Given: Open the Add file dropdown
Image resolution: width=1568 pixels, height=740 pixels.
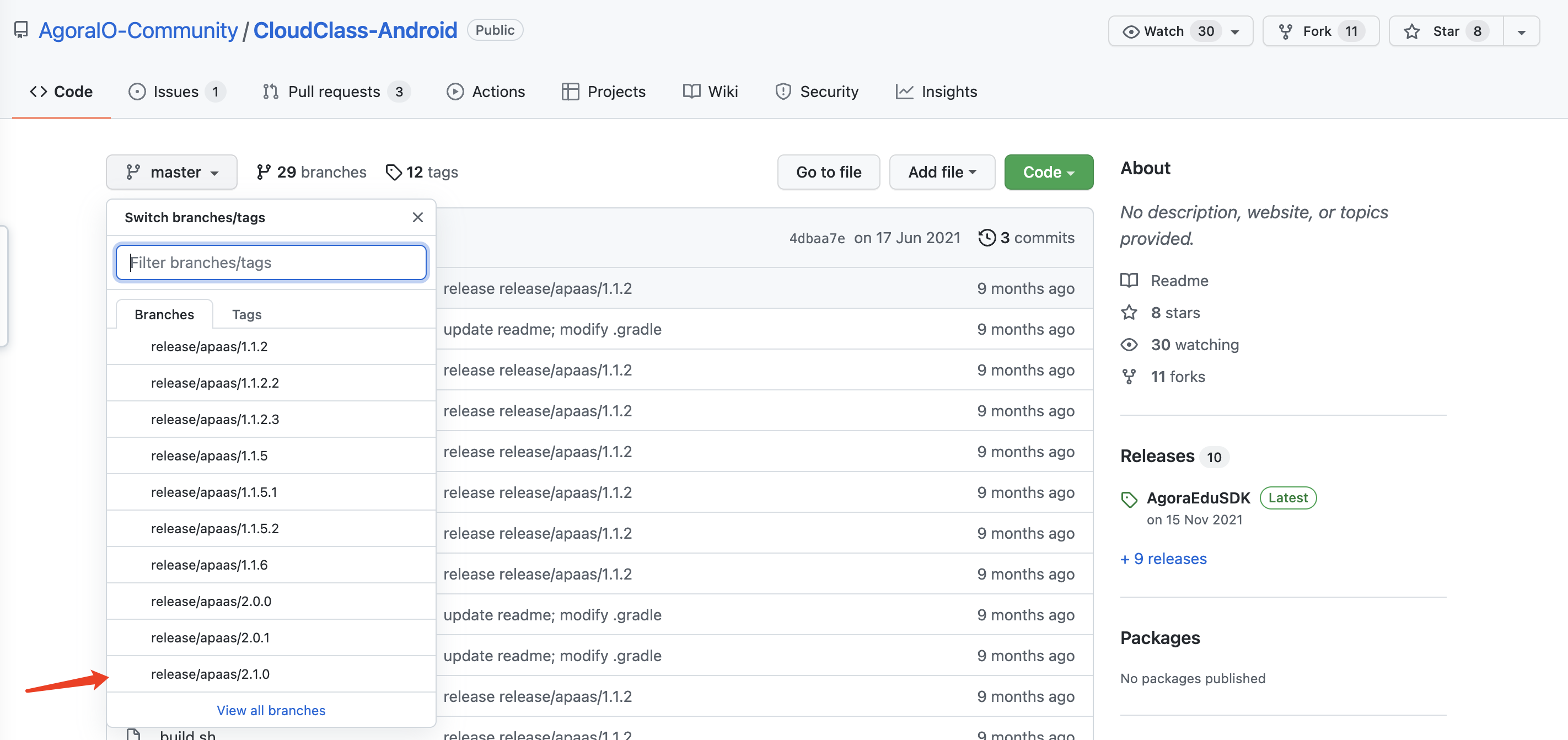Looking at the screenshot, I should pos(942,172).
